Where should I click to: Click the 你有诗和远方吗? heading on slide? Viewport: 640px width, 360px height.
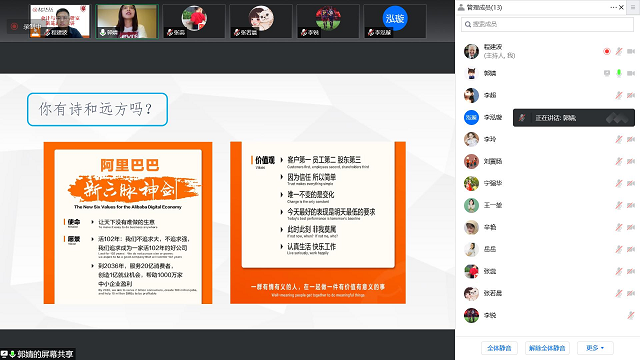tap(97, 109)
